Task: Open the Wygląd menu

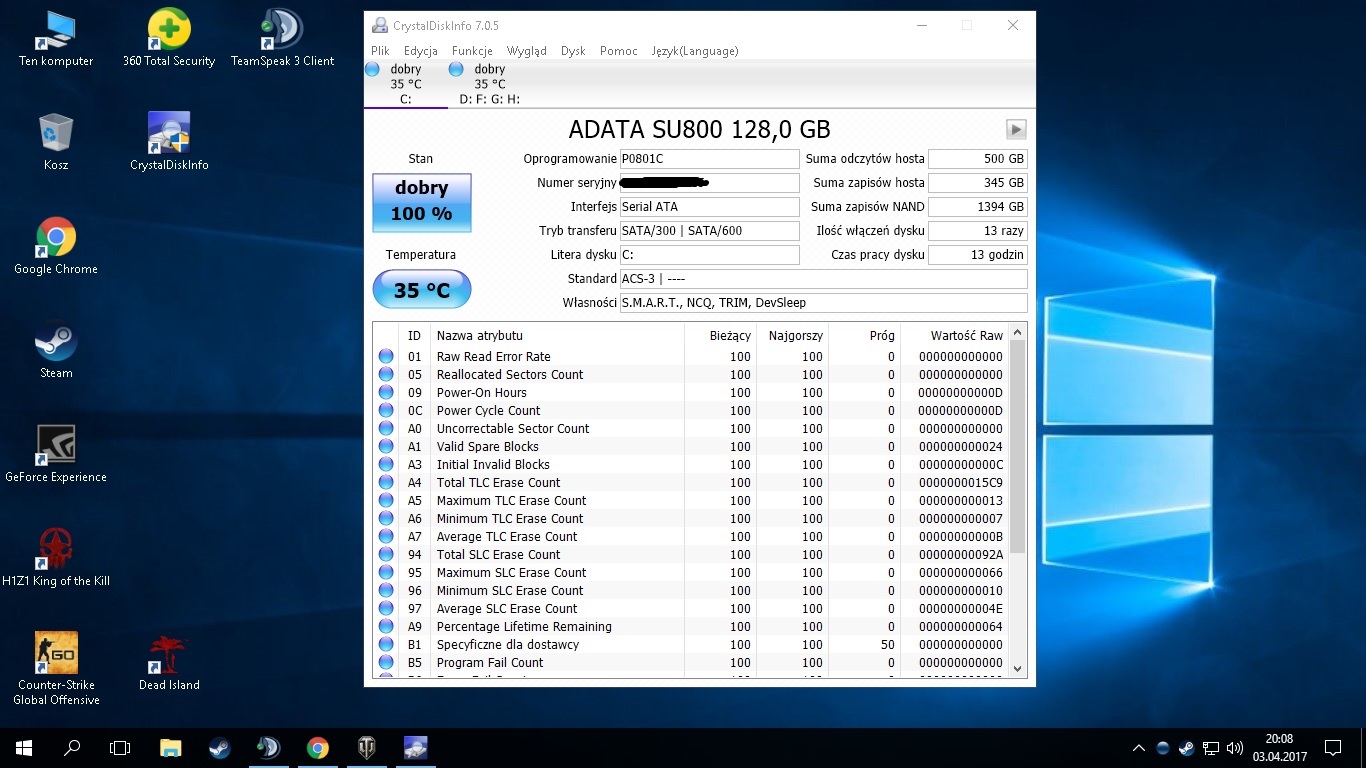Action: (x=527, y=51)
